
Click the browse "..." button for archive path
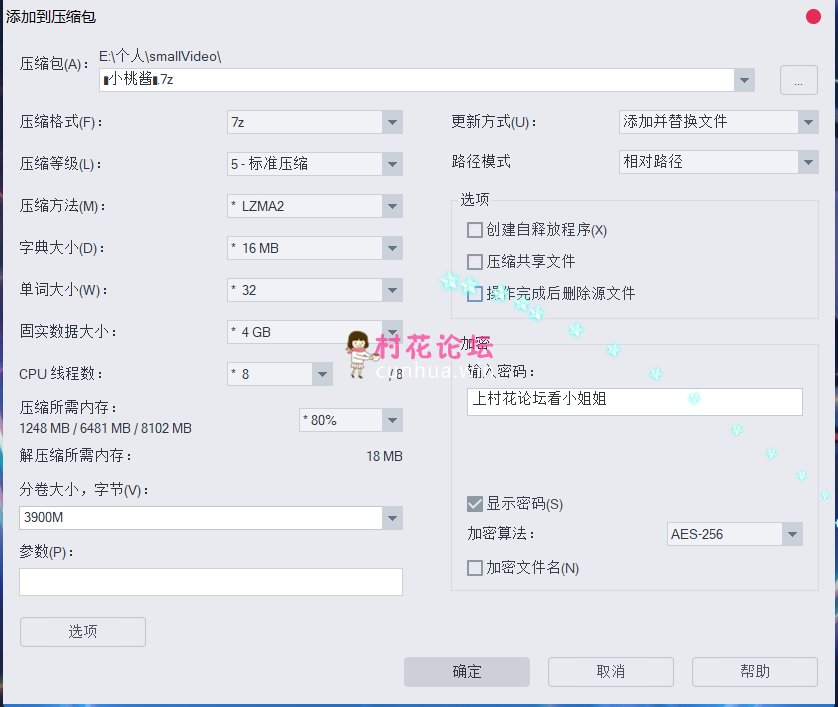click(x=798, y=80)
